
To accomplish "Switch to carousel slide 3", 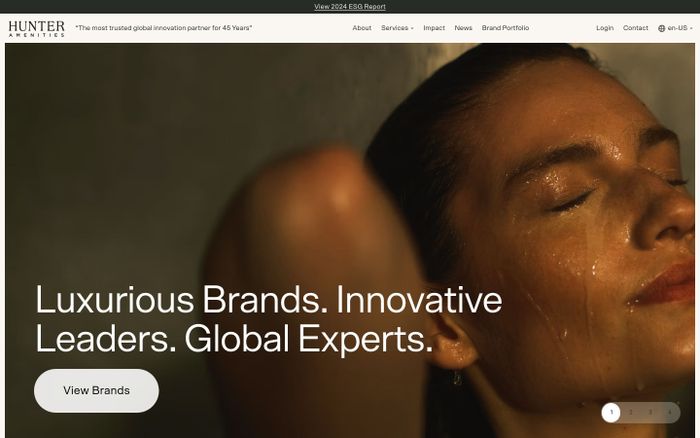I will (x=650, y=412).
